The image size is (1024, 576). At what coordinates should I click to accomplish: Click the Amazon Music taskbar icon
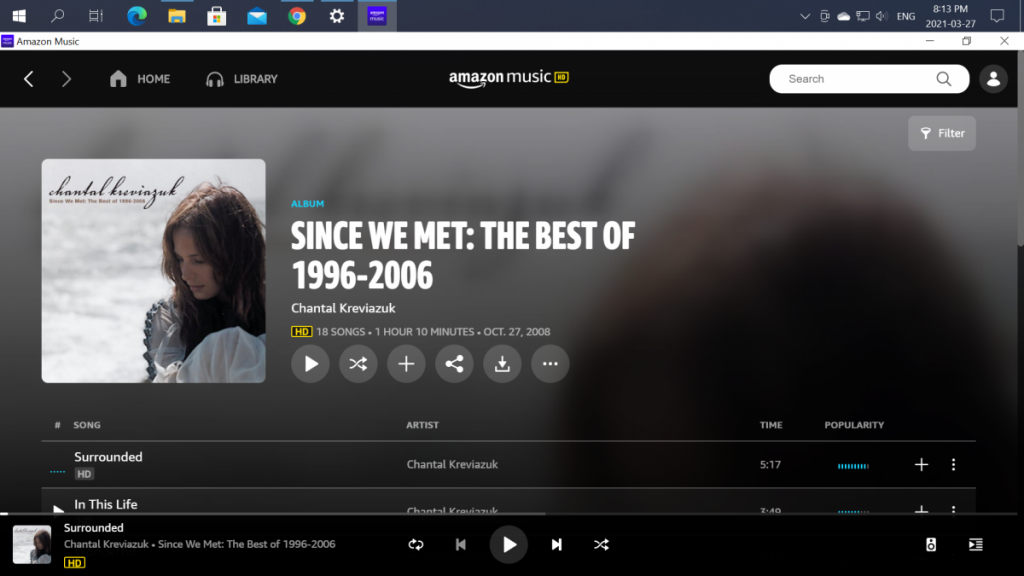[377, 16]
